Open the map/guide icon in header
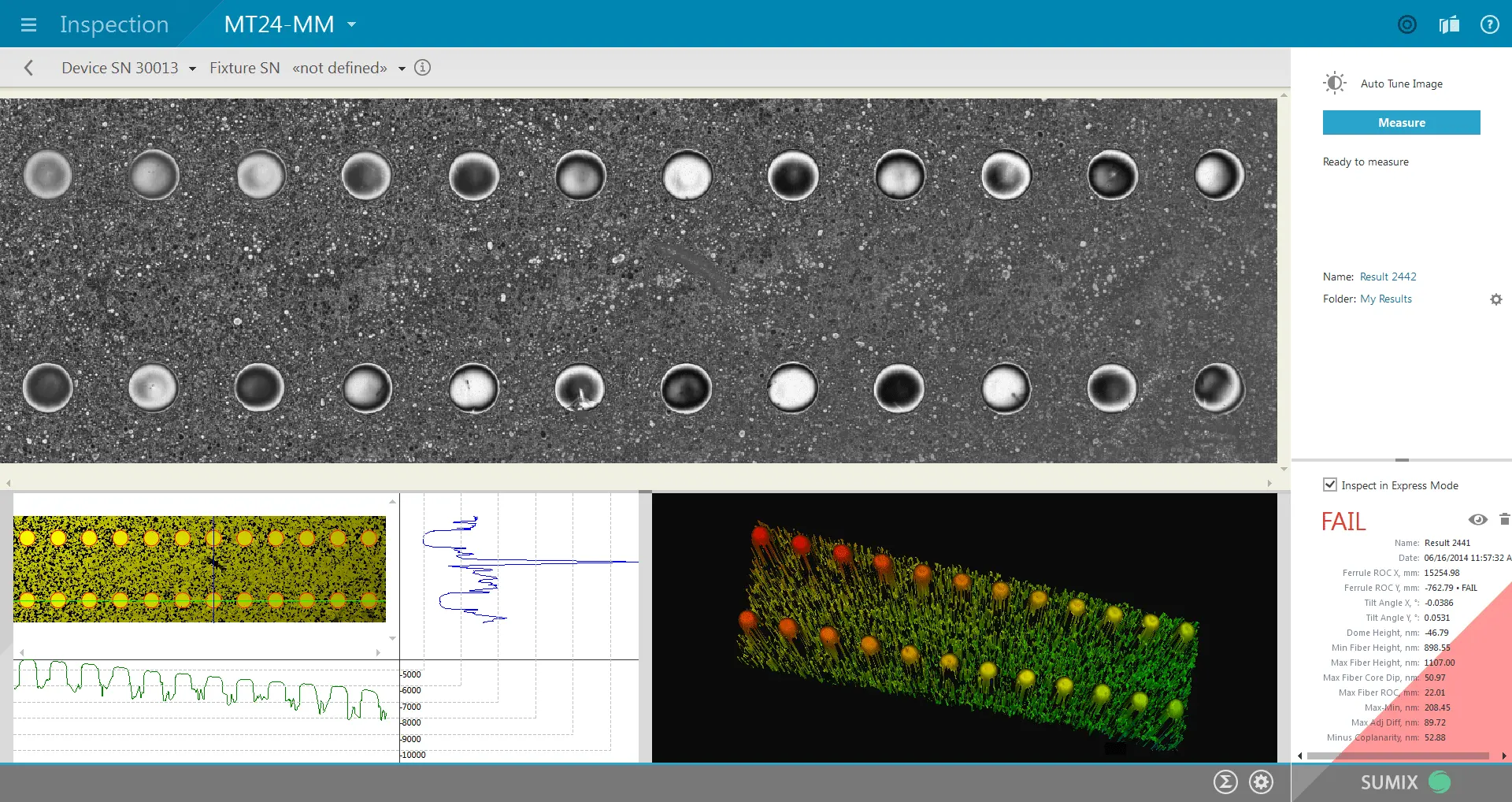 pyautogui.click(x=1449, y=24)
